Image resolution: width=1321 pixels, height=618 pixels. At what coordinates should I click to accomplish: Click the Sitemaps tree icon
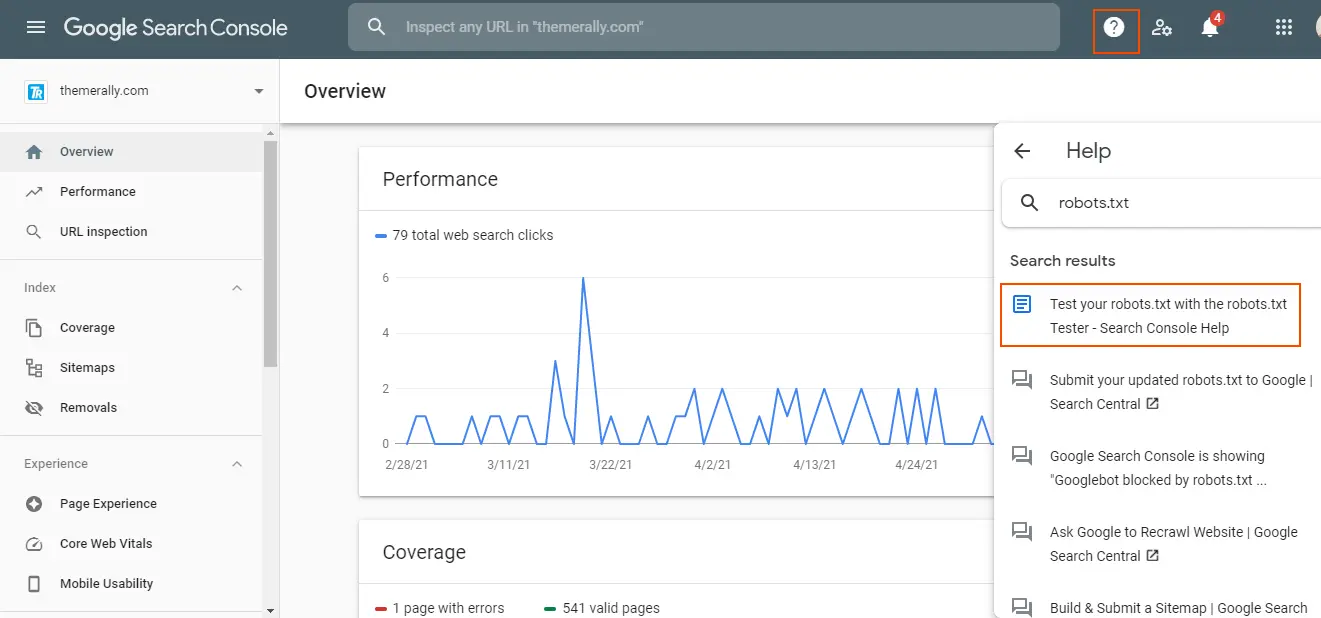click(x=34, y=368)
